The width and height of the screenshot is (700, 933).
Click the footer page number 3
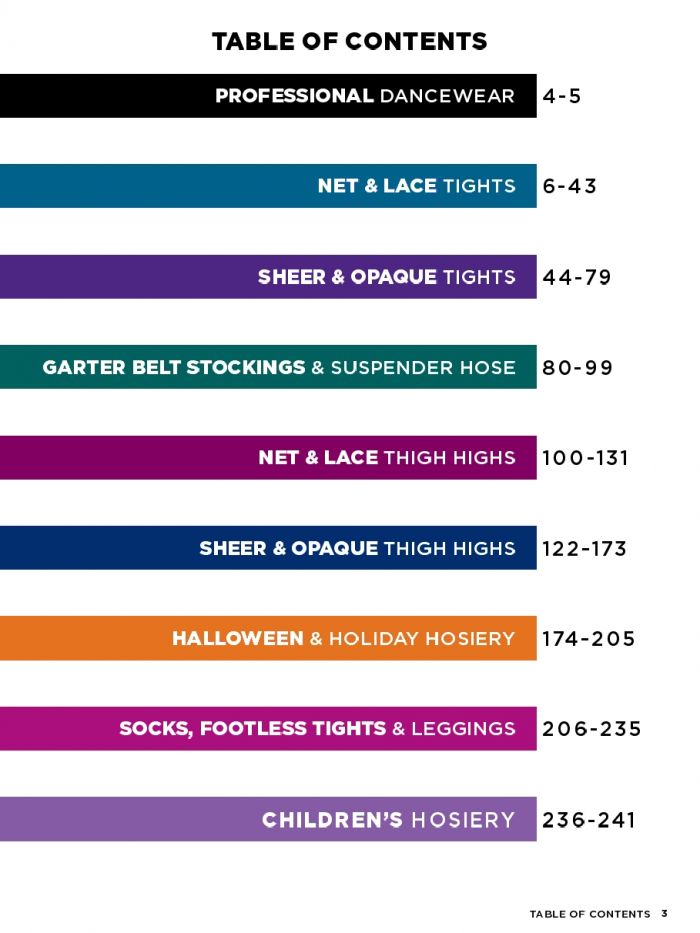point(664,913)
